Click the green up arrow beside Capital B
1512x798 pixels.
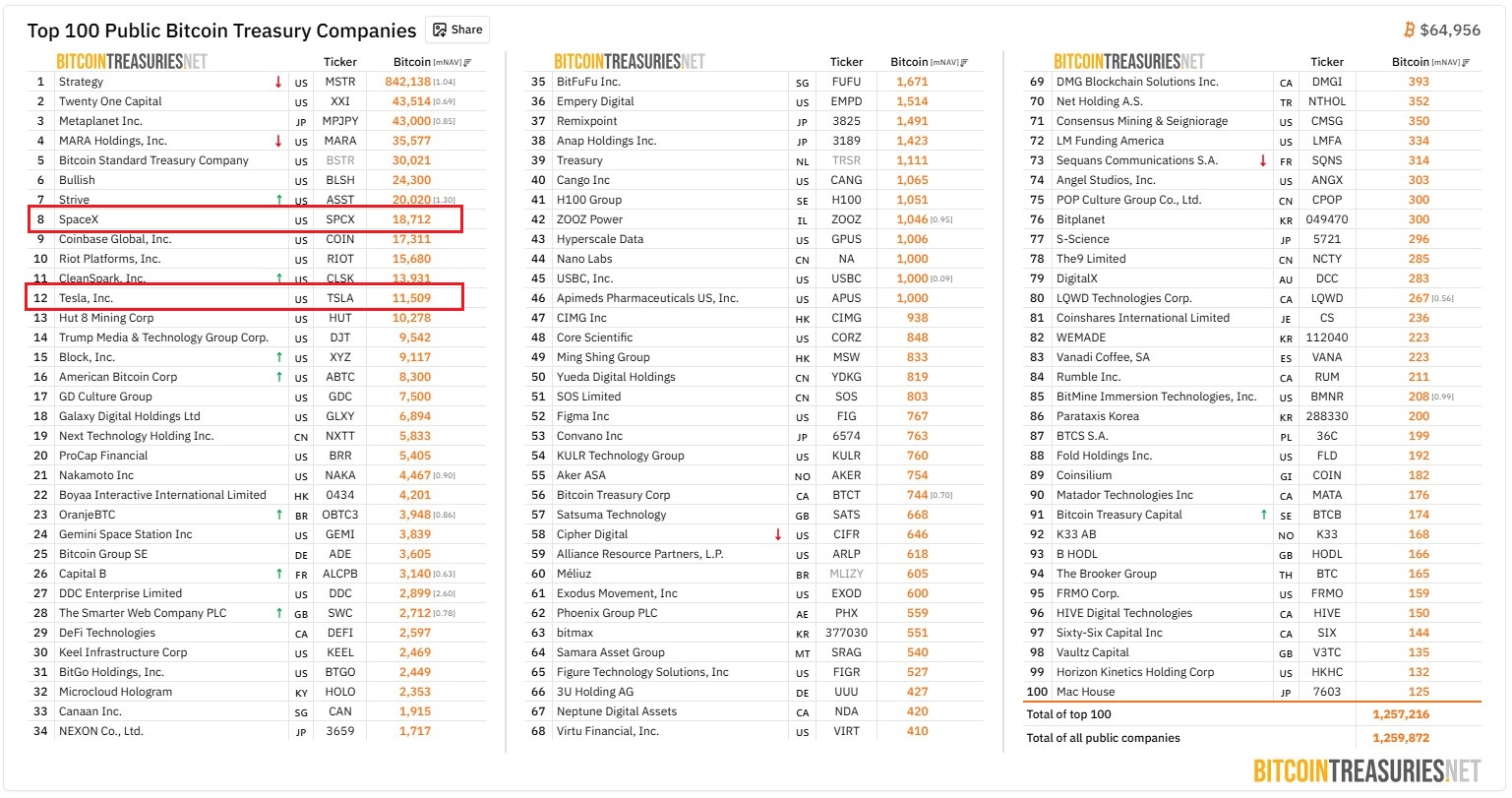click(x=279, y=574)
